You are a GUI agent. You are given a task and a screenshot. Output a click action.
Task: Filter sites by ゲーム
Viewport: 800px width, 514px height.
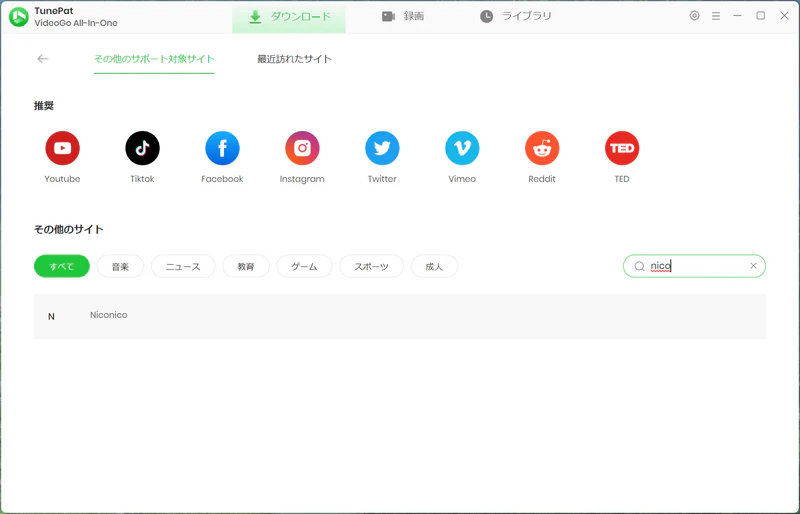point(305,266)
